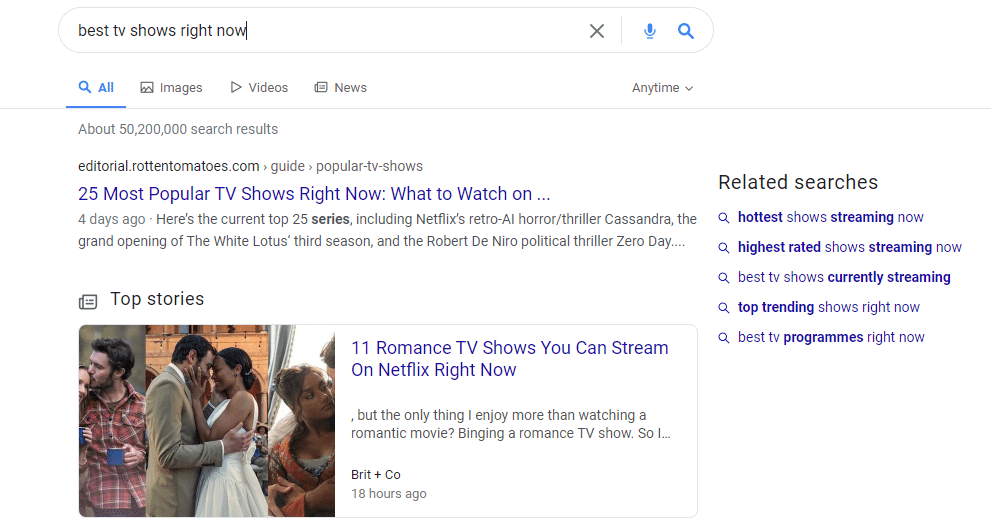Image resolution: width=991 pixels, height=523 pixels.
Task: Open the News results tab
Action: [340, 88]
